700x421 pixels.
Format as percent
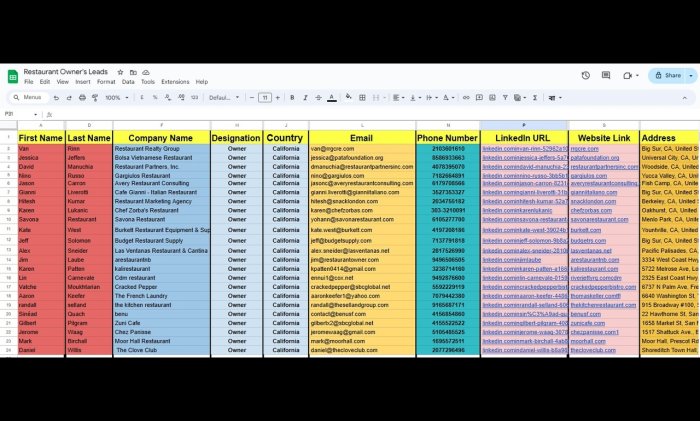(155, 97)
